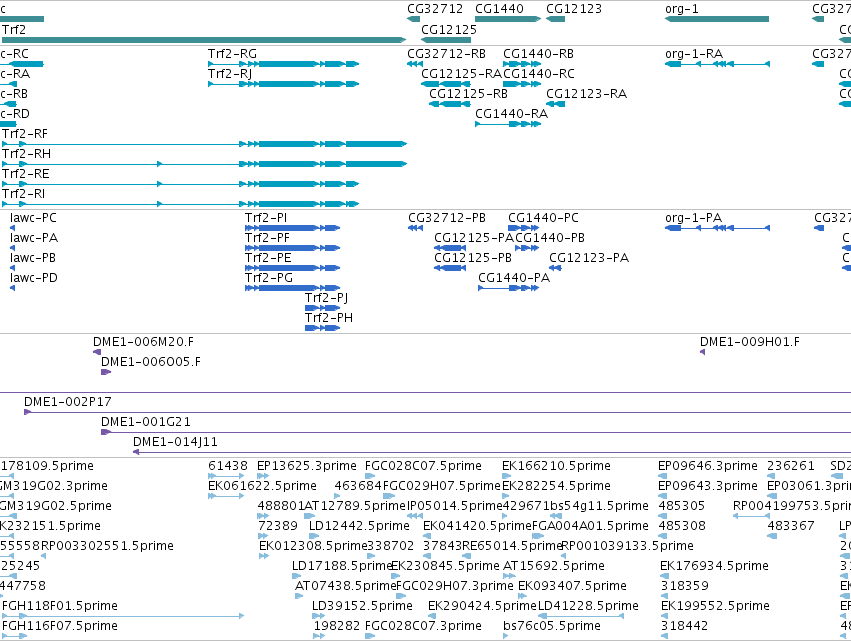Click EST 485305
This screenshot has width=851, height=641.
664,516
